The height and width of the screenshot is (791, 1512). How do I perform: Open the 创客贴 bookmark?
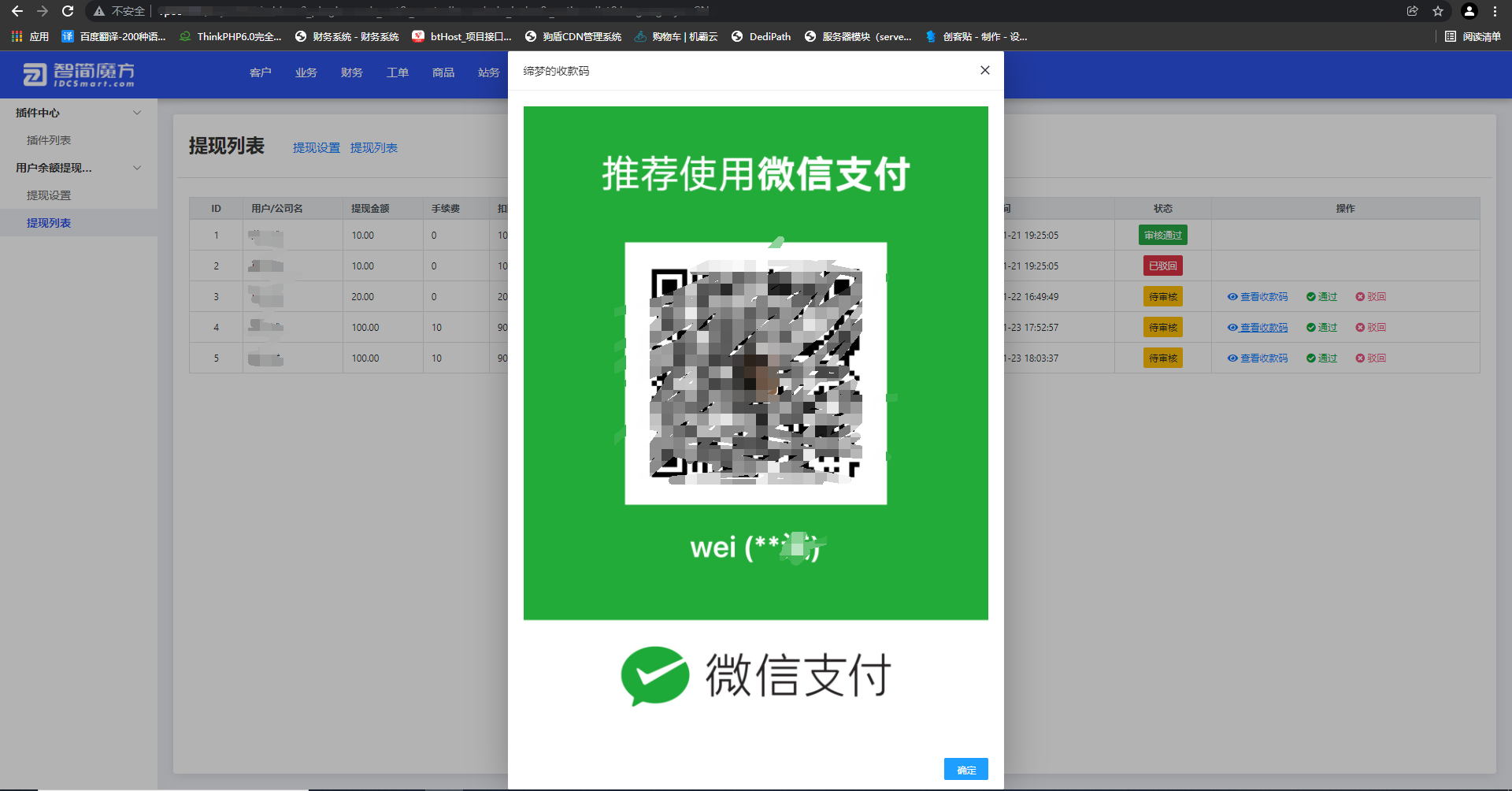pyautogui.click(x=976, y=36)
